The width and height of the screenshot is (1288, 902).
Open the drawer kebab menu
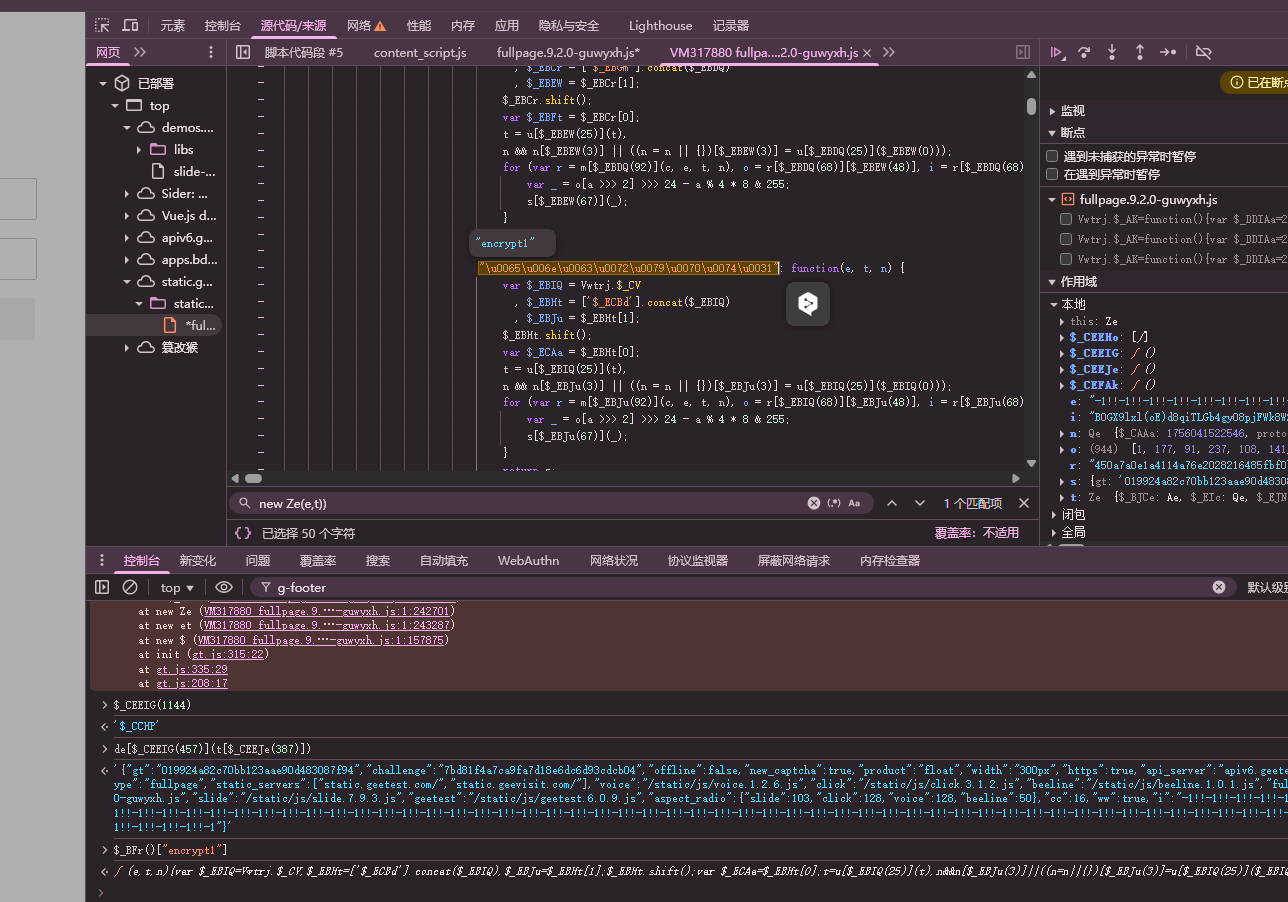coord(102,560)
